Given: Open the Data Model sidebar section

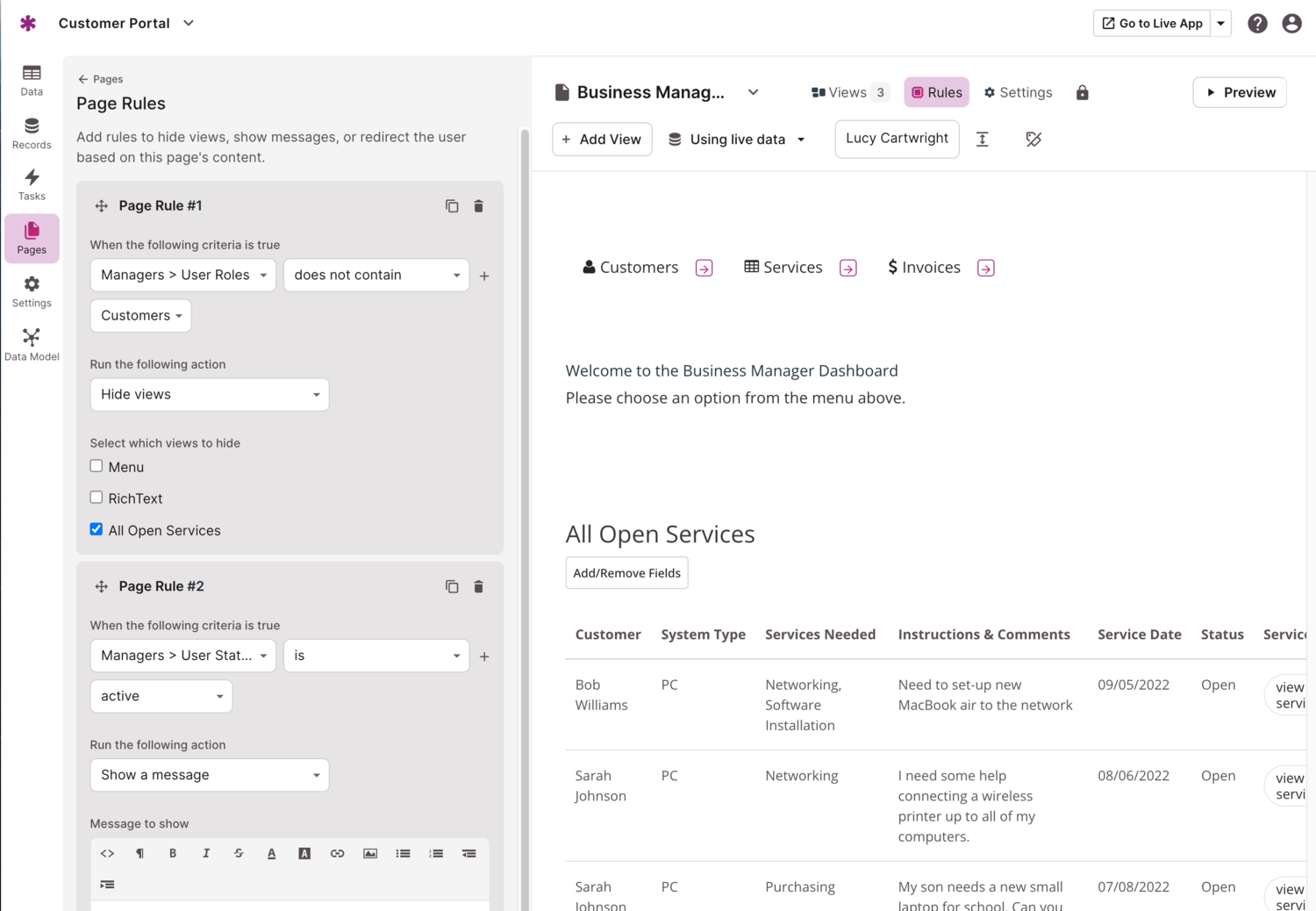Looking at the screenshot, I should click(x=32, y=345).
